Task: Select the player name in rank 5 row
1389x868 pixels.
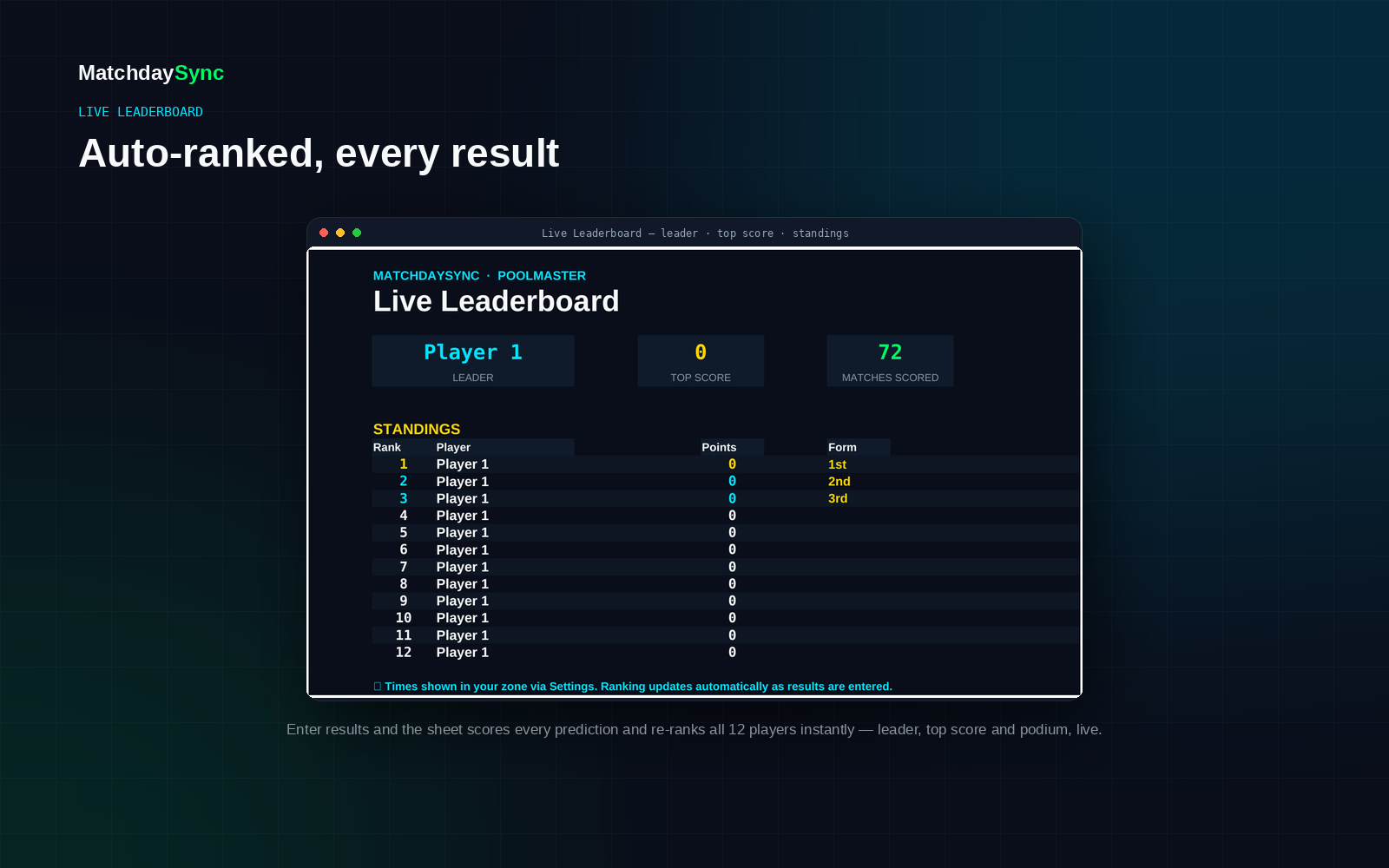Action: [x=463, y=533]
